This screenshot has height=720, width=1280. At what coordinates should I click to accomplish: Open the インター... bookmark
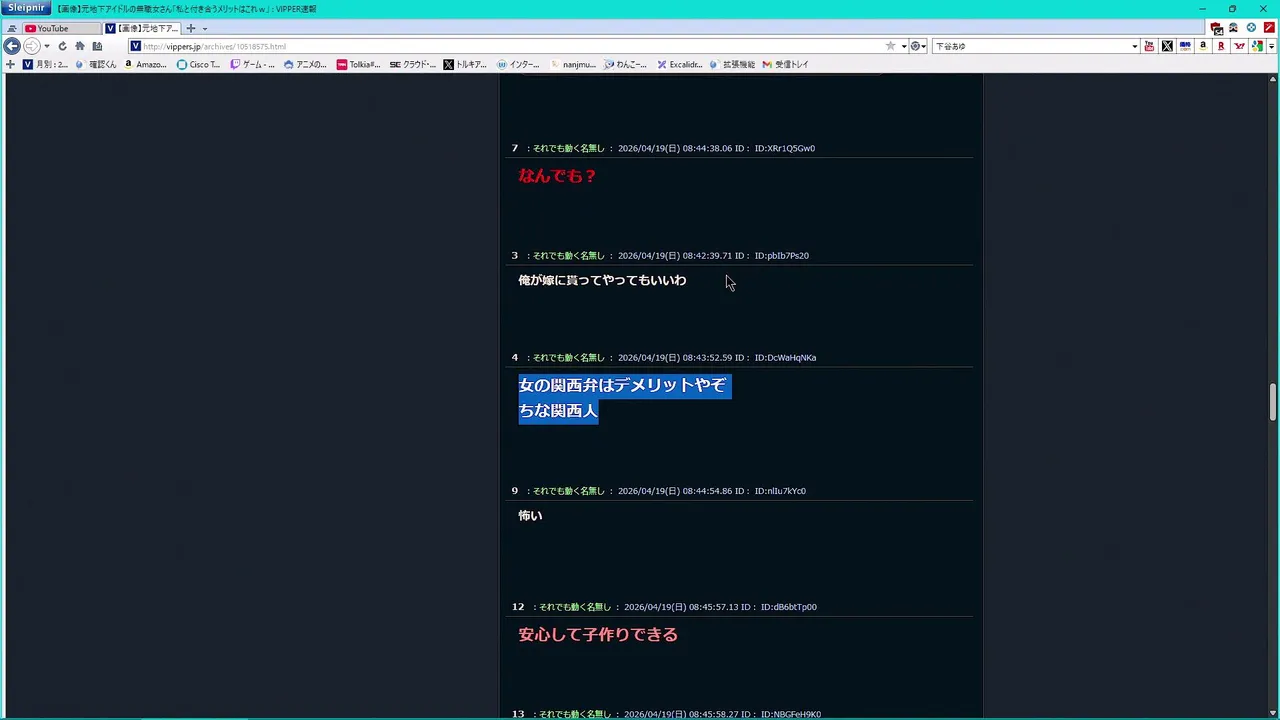pos(518,64)
